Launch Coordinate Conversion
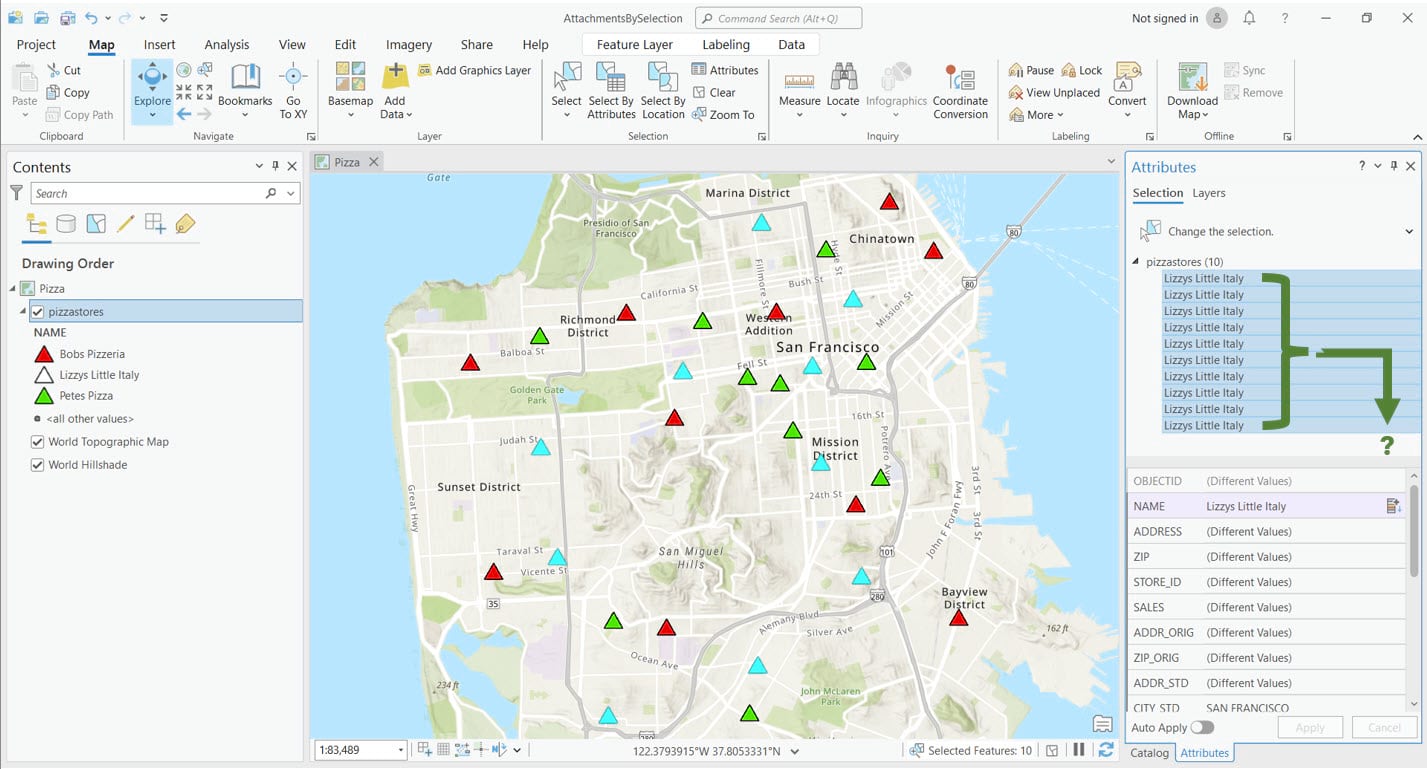The image size is (1427, 769). coord(960,90)
